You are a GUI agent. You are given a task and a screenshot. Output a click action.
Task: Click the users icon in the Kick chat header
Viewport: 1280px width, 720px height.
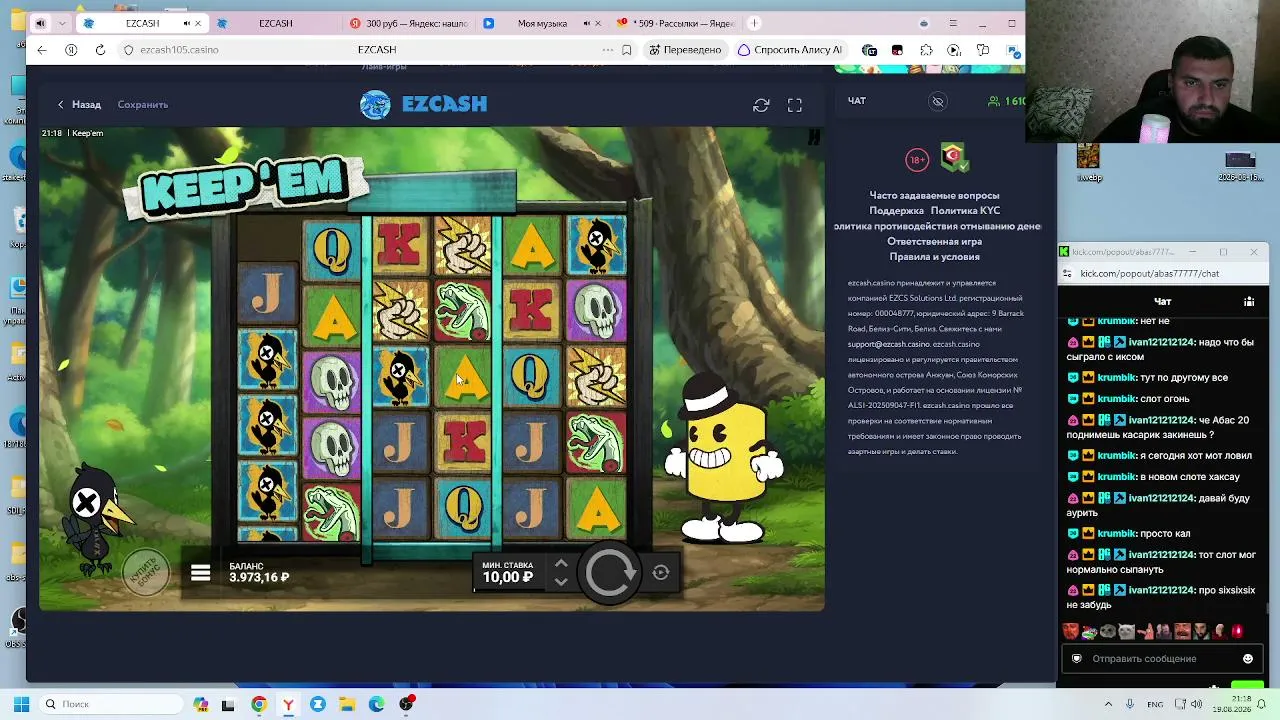[1249, 301]
